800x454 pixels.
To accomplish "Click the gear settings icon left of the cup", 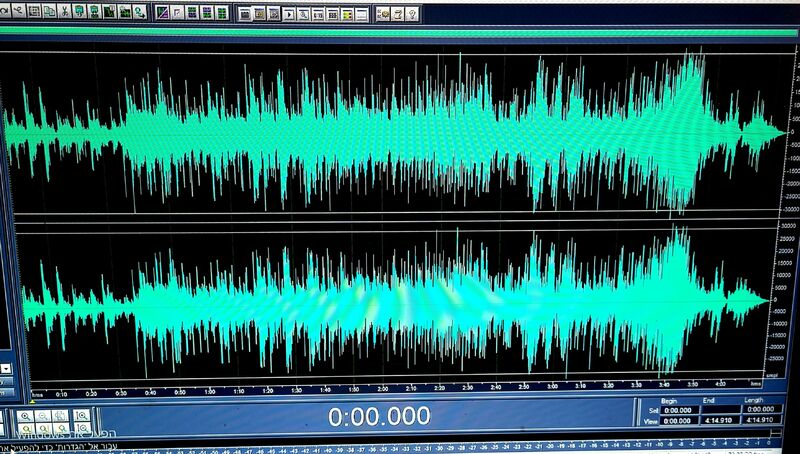I will coord(383,14).
